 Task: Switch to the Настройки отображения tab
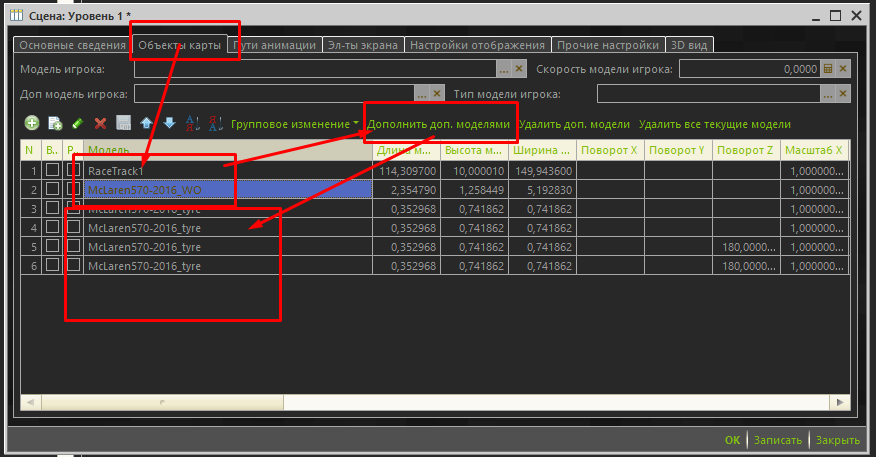point(477,45)
